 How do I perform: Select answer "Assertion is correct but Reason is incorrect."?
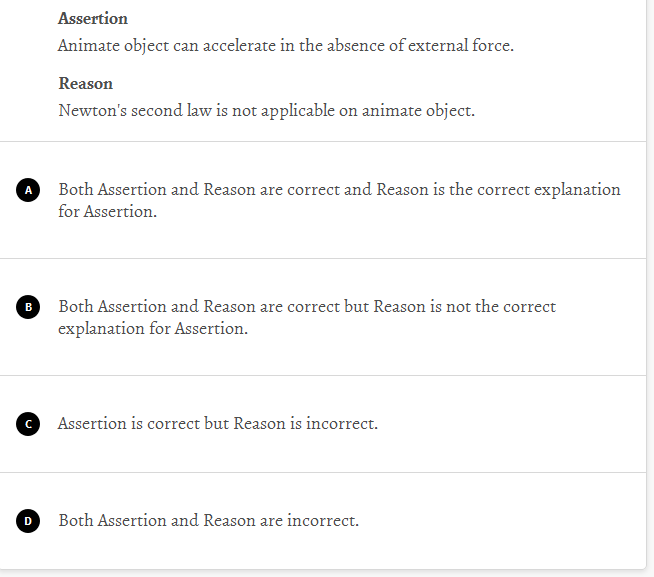click(x=218, y=424)
